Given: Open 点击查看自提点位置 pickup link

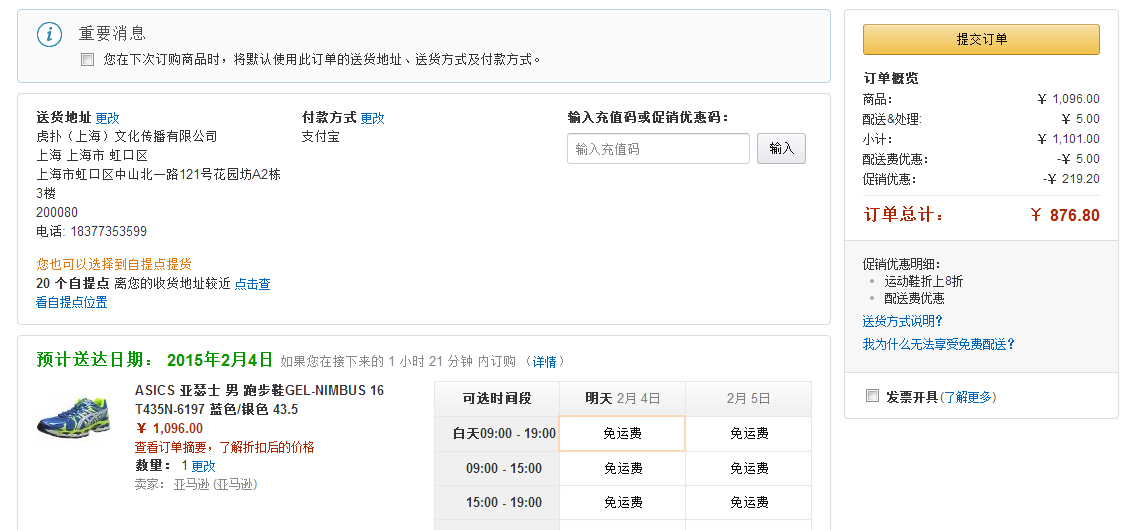Looking at the screenshot, I should [x=153, y=293].
